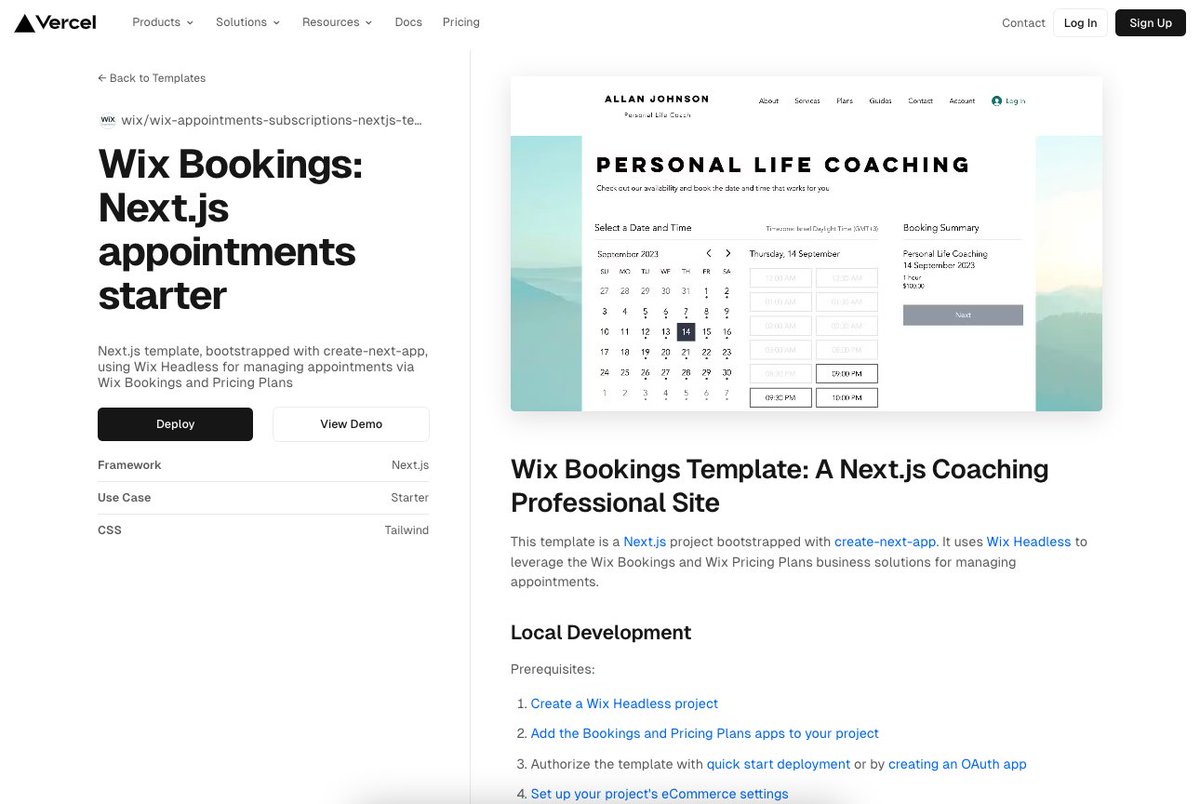Expand the Solutions menu
The image size is (1200, 804).
(x=248, y=22)
